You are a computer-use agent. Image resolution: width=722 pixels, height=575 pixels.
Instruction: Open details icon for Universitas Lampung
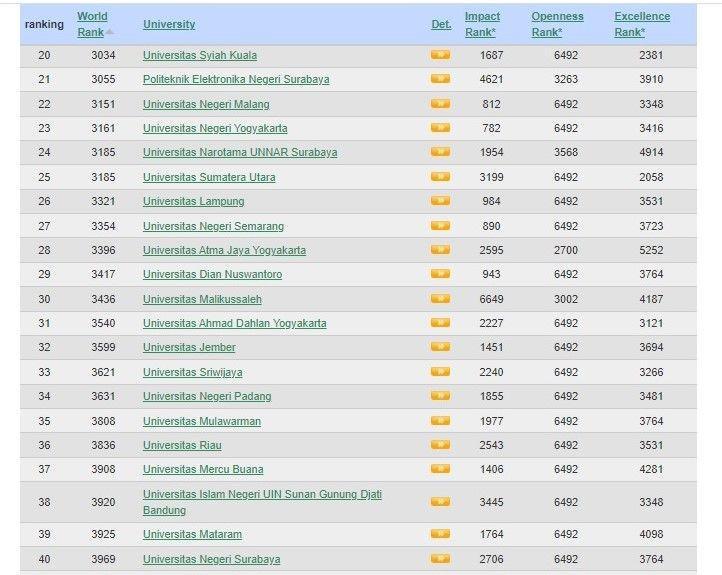click(x=440, y=201)
